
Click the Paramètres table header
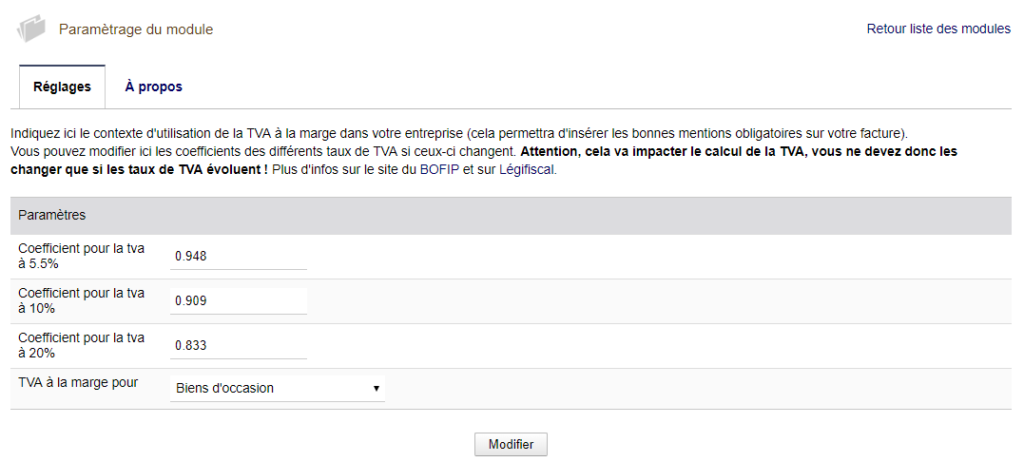(x=511, y=216)
